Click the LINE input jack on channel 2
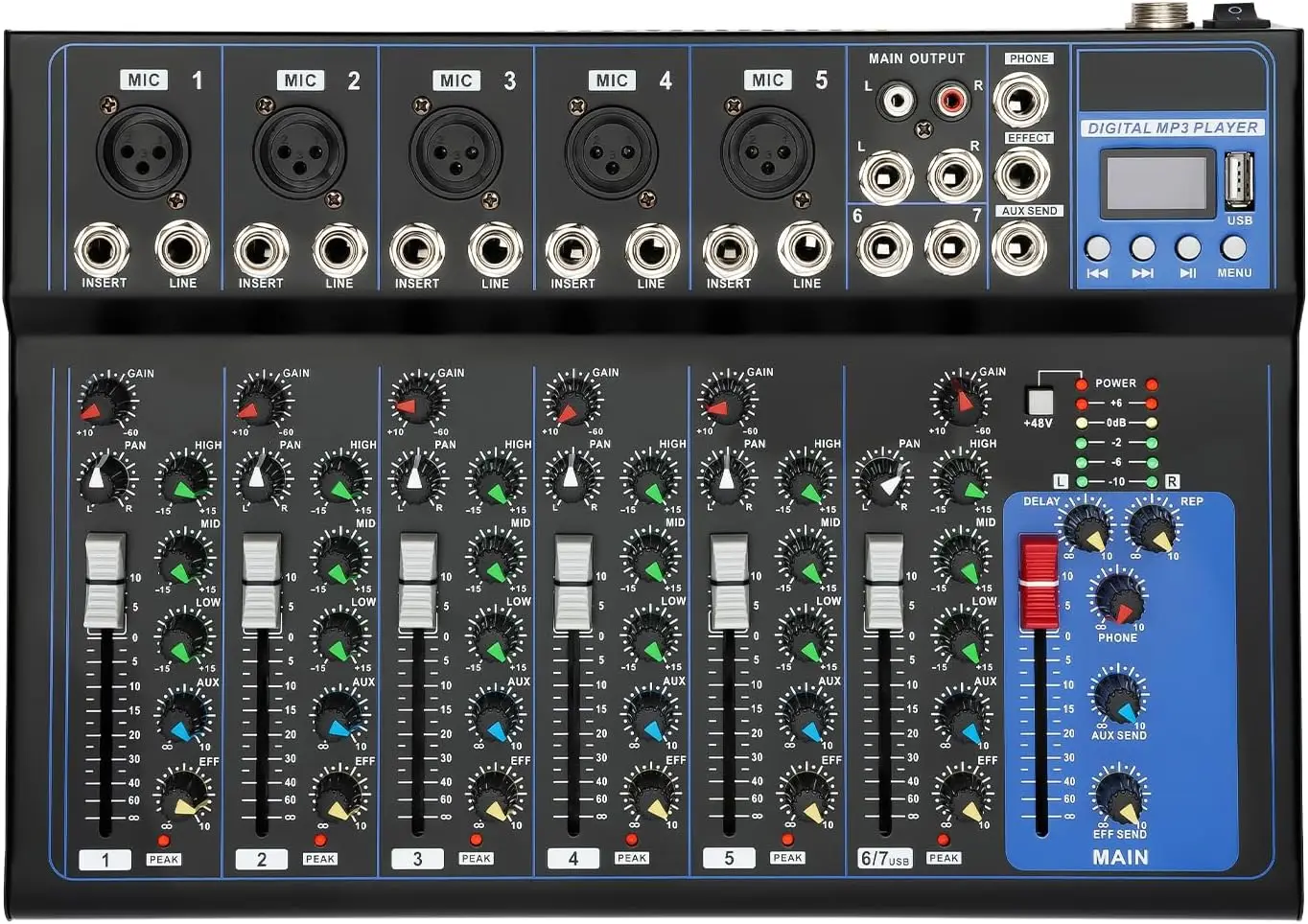Image resolution: width=1308 pixels, height=924 pixels. point(338,249)
